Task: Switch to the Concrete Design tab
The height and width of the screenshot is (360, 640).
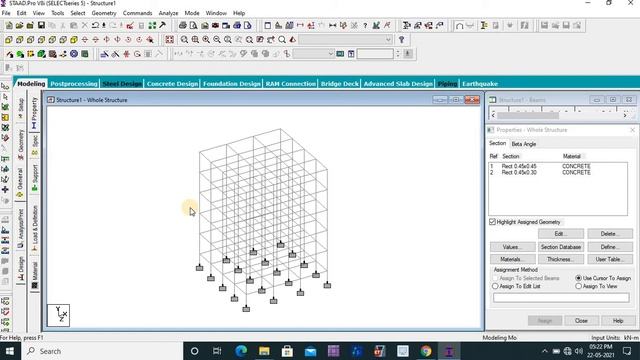Action: [172, 84]
